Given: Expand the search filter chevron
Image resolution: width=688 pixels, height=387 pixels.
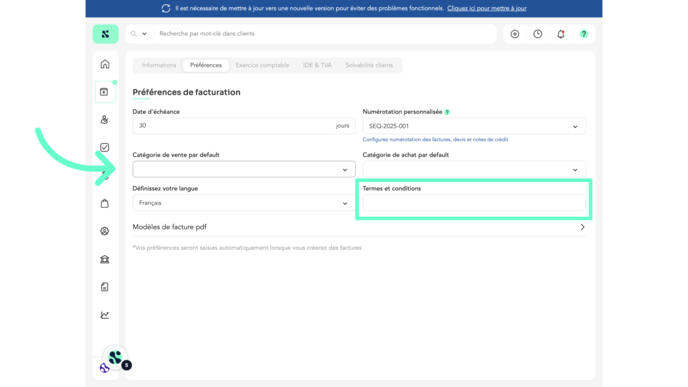Looking at the screenshot, I should [144, 34].
